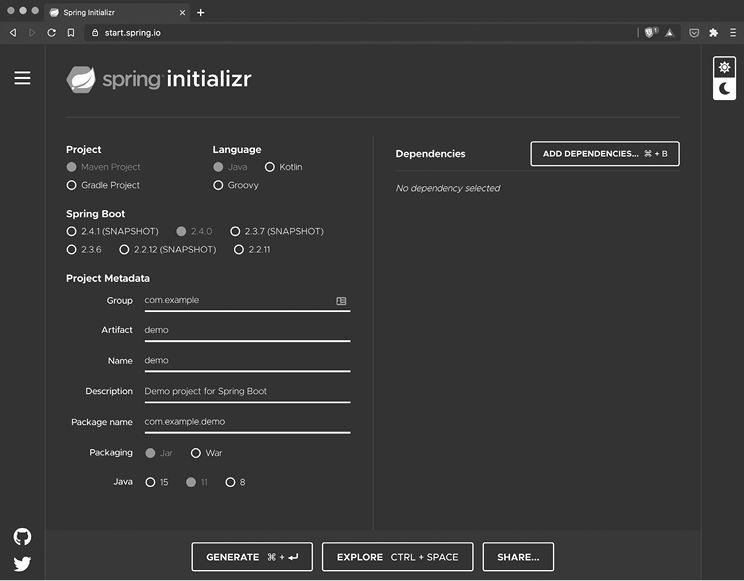Click the Explore button
This screenshot has height=581, width=744.
pyautogui.click(x=397, y=557)
